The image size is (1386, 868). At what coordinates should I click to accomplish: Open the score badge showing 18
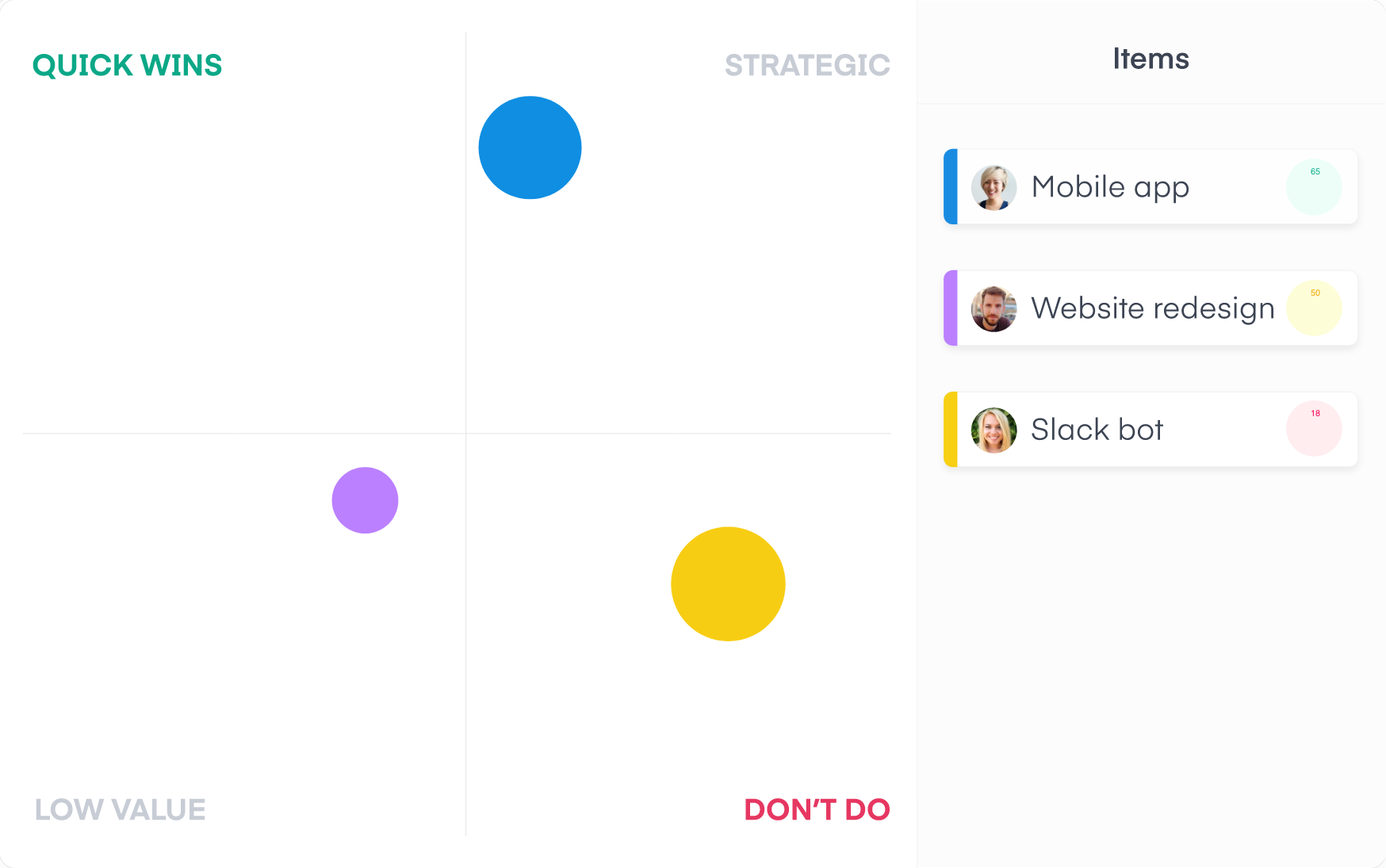(x=1314, y=429)
